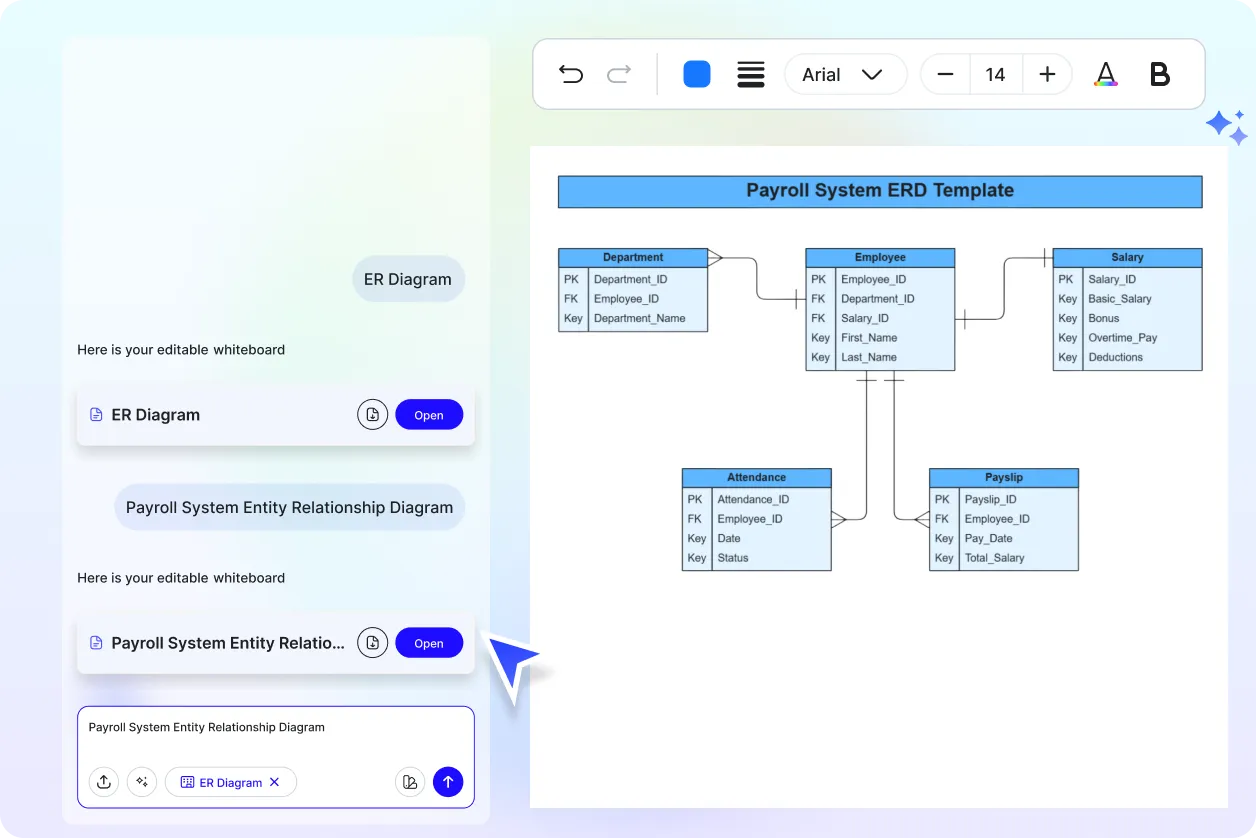The width and height of the screenshot is (1256, 838).
Task: Open the text alignment lines icon
Action: click(751, 74)
